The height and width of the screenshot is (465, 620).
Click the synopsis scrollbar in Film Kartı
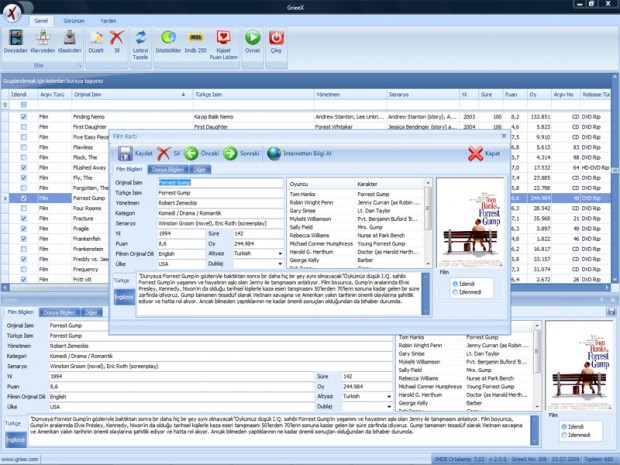pyautogui.click(x=425, y=293)
